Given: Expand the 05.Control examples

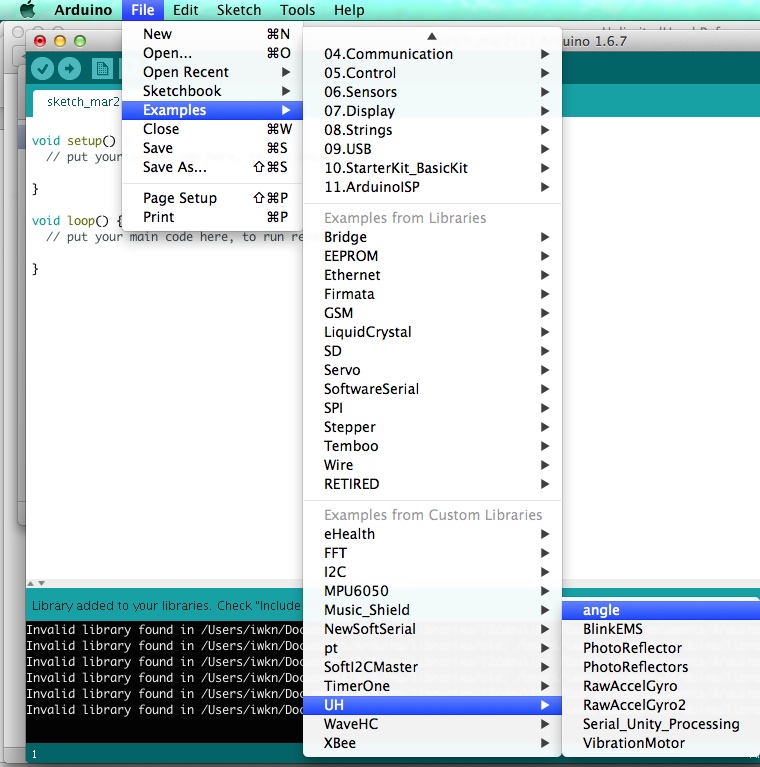Looking at the screenshot, I should coord(432,73).
